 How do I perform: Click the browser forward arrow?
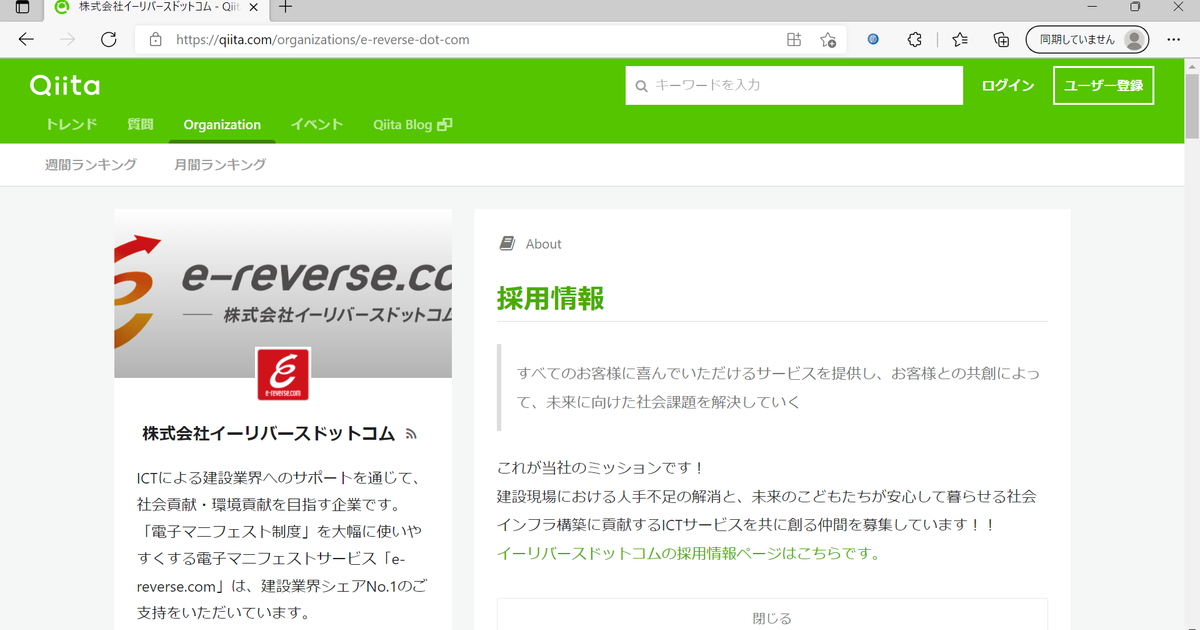tap(67, 40)
